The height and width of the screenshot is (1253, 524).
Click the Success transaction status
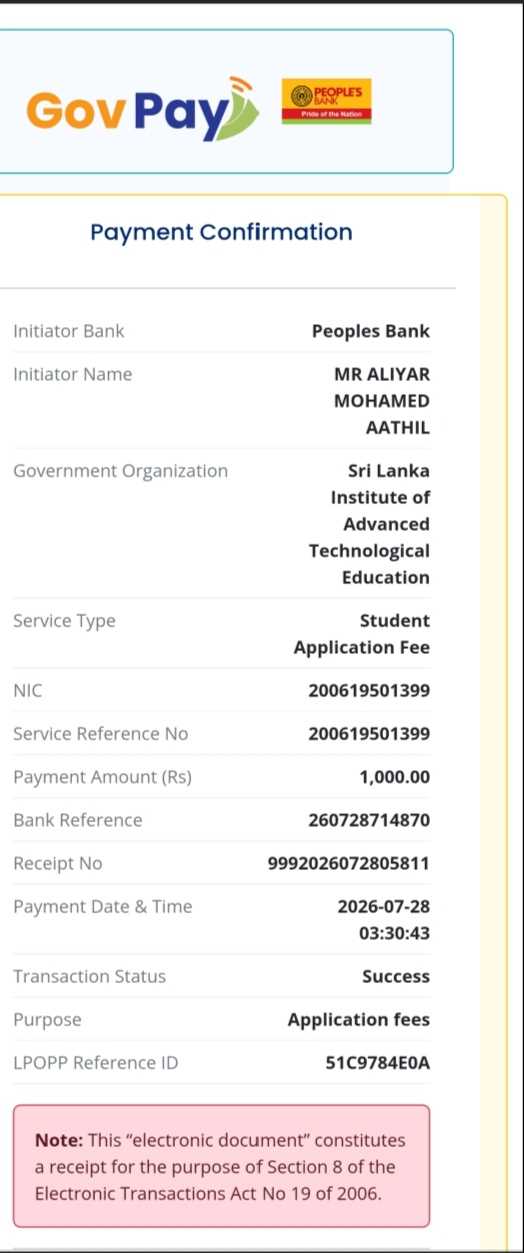396,977
